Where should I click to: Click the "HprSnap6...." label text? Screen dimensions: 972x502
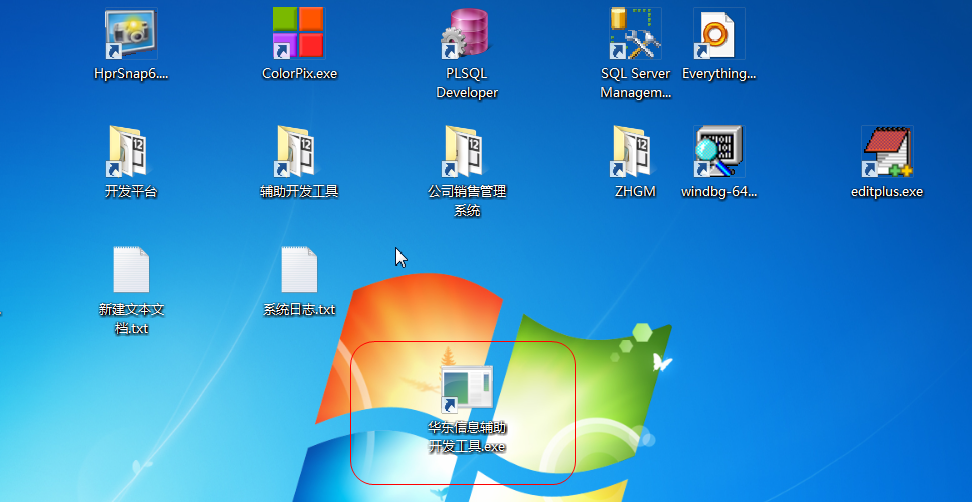tap(131, 74)
